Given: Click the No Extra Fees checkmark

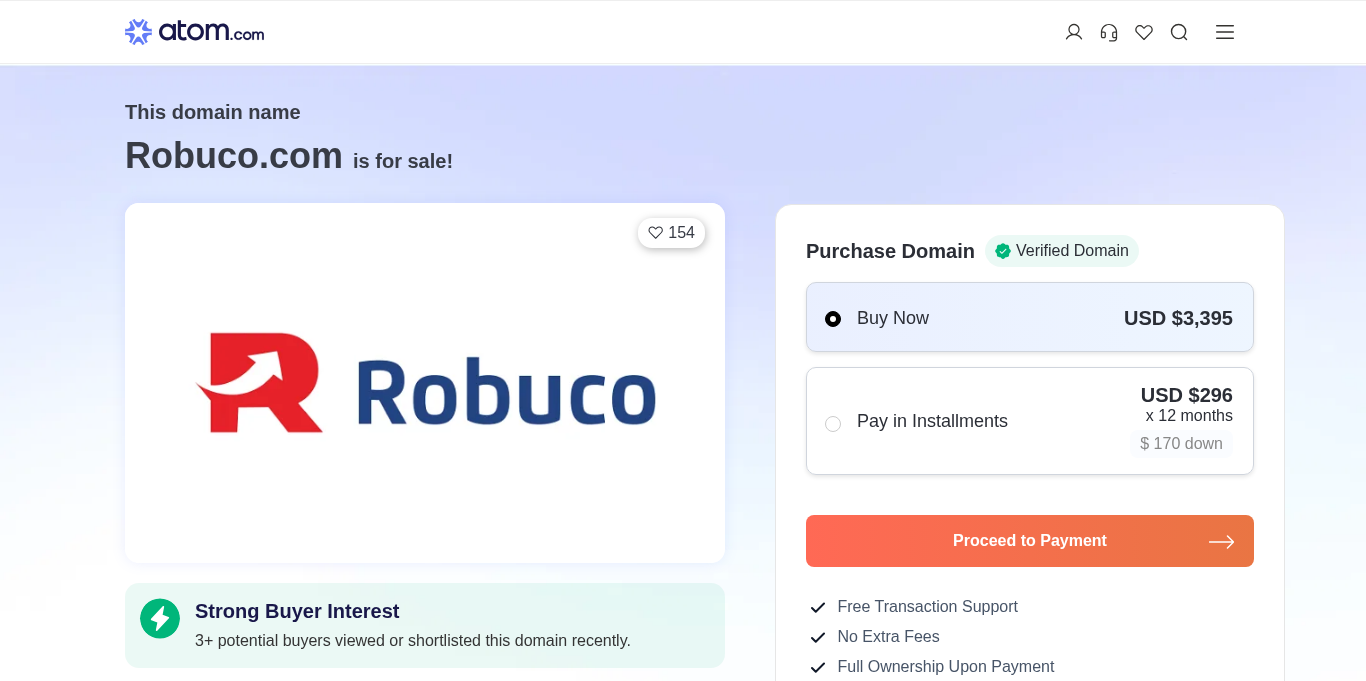Looking at the screenshot, I should pyautogui.click(x=818, y=637).
